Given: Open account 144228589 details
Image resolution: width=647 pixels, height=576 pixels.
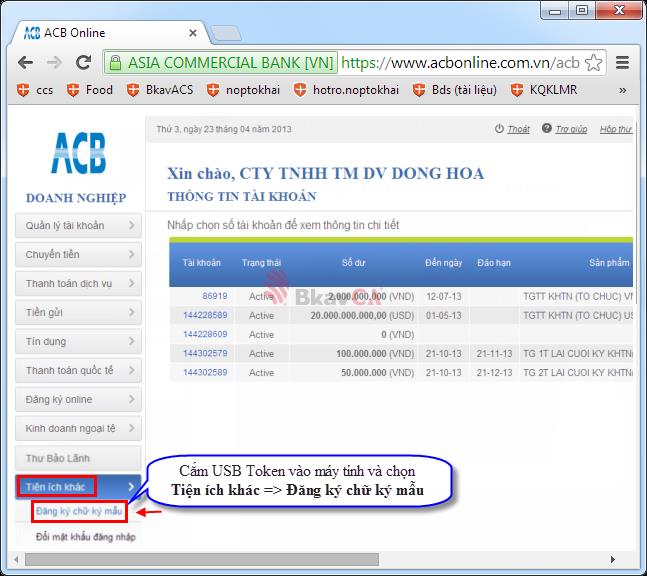Looking at the screenshot, I should tap(205, 315).
